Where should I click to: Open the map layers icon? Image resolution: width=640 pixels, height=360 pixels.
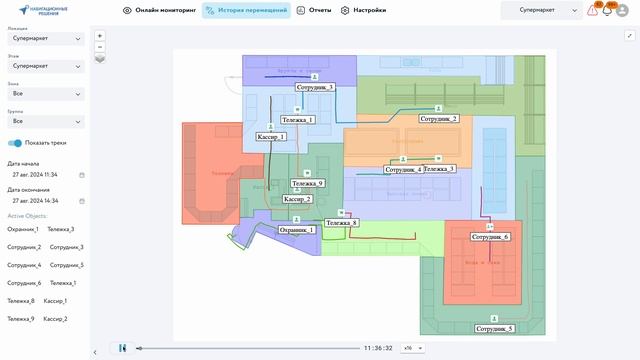[x=100, y=59]
